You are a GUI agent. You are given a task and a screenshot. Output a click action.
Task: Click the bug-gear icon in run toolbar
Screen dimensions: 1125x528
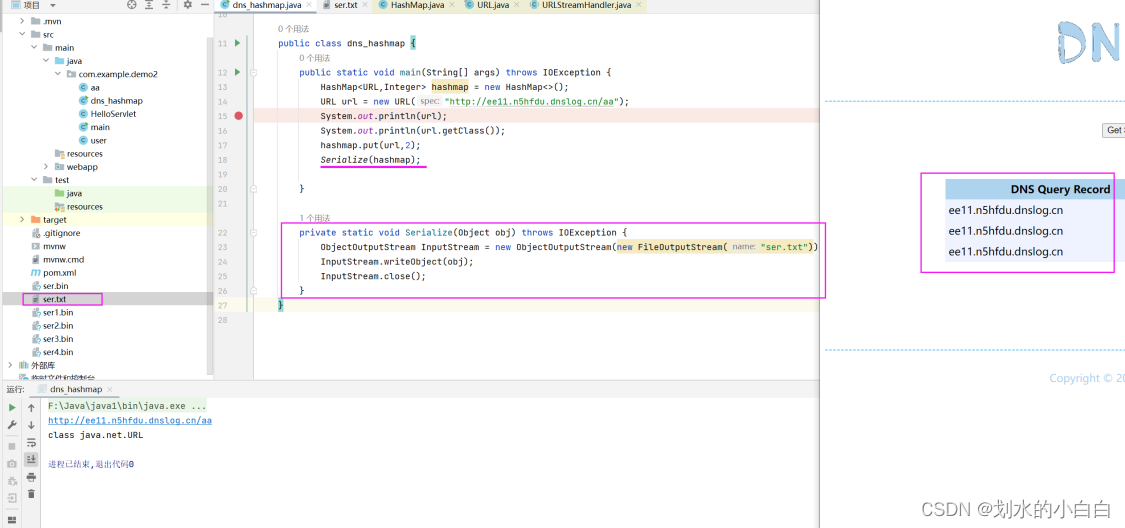click(x=11, y=481)
